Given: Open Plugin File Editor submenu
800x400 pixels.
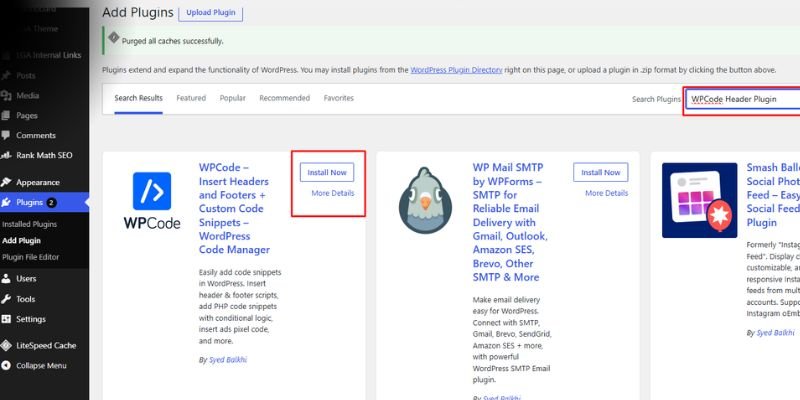Looking at the screenshot, I should [x=31, y=257].
